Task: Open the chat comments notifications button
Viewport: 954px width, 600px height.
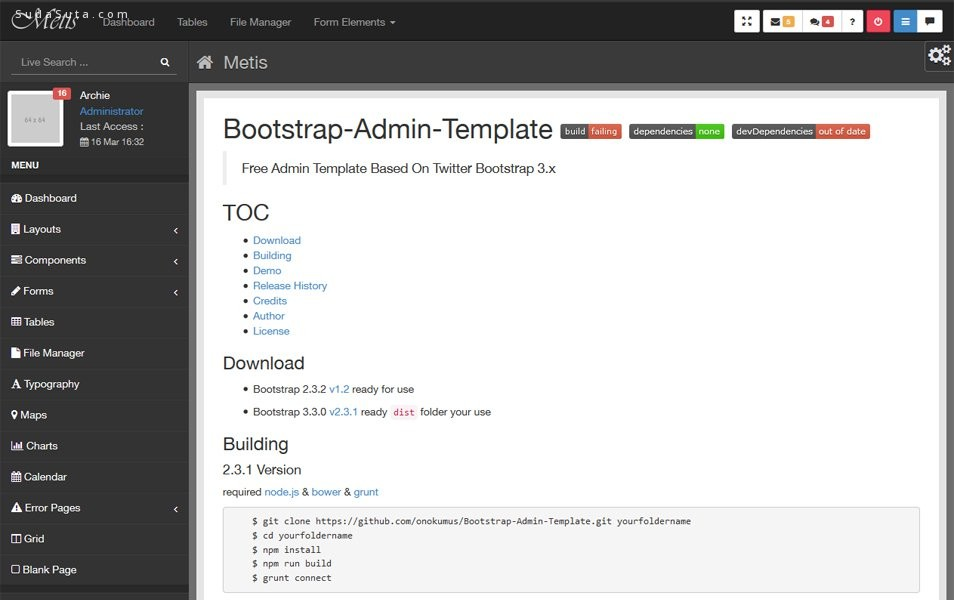Action: (821, 22)
